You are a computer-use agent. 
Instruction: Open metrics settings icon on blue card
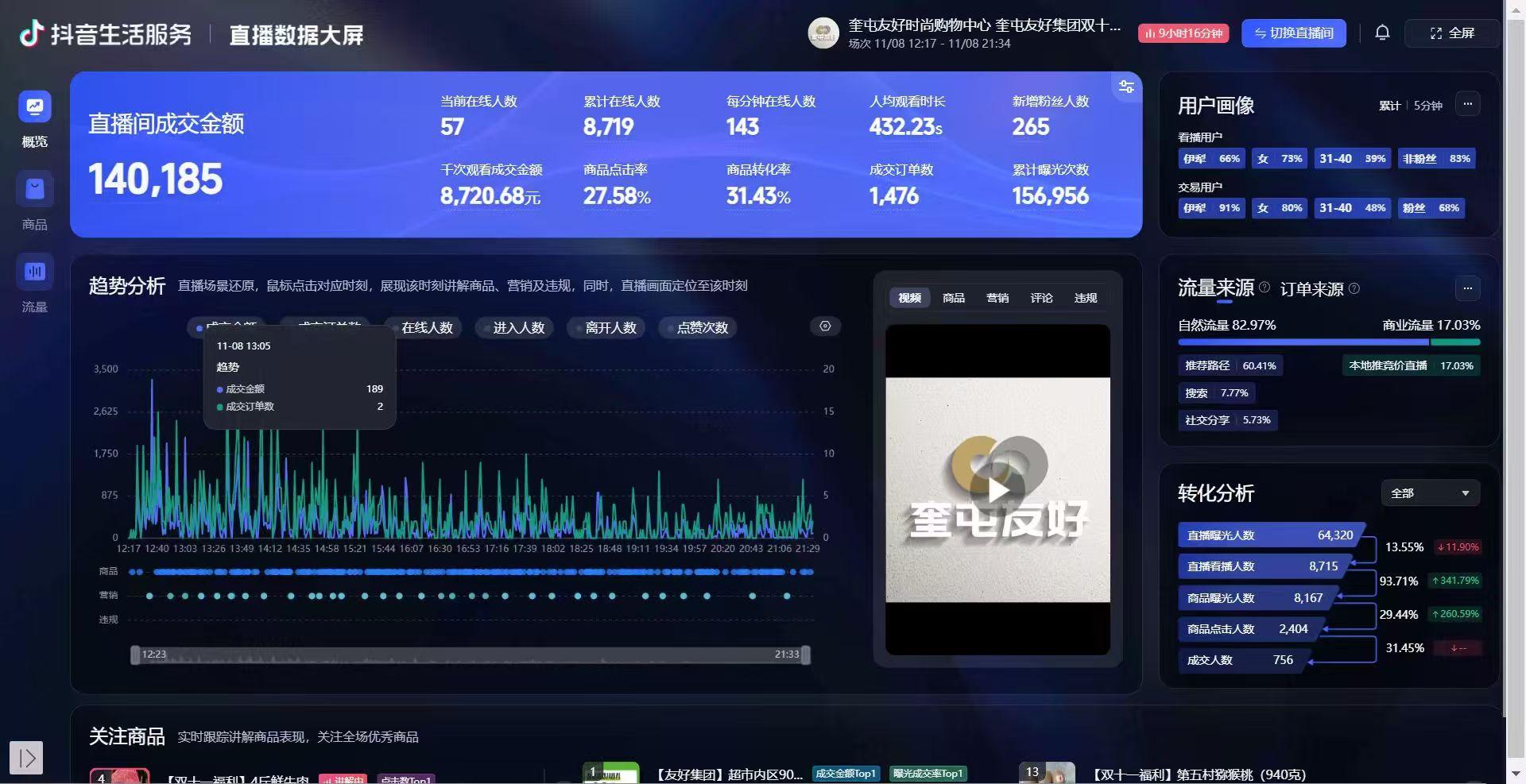pyautogui.click(x=1126, y=87)
